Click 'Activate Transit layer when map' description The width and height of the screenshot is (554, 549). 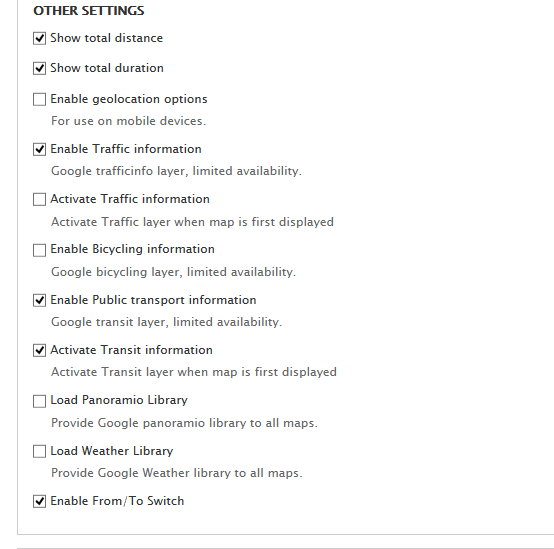194,372
